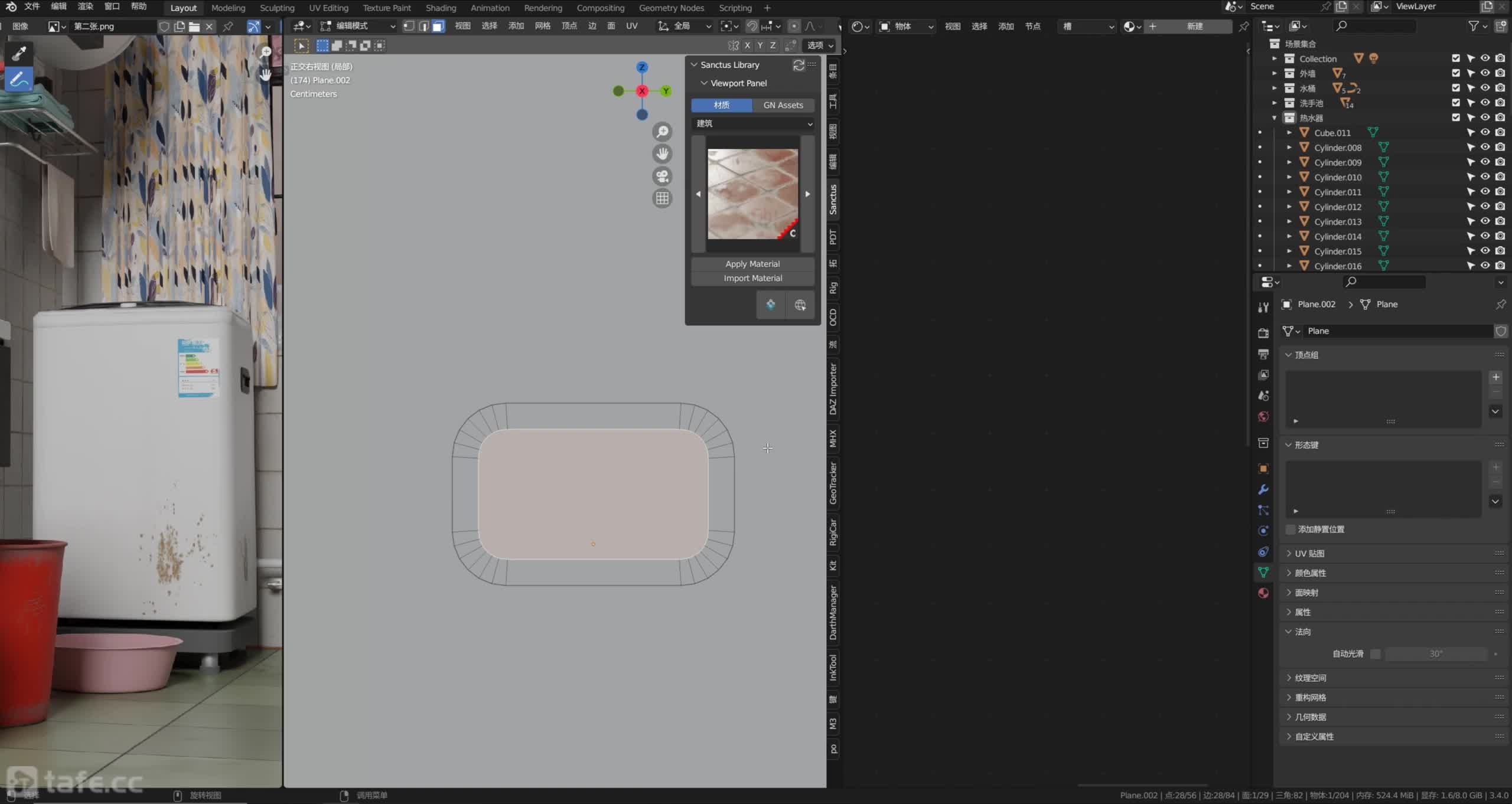Screen dimensions: 1512x804
Task: Open the Object properties tab
Action: (1263, 469)
